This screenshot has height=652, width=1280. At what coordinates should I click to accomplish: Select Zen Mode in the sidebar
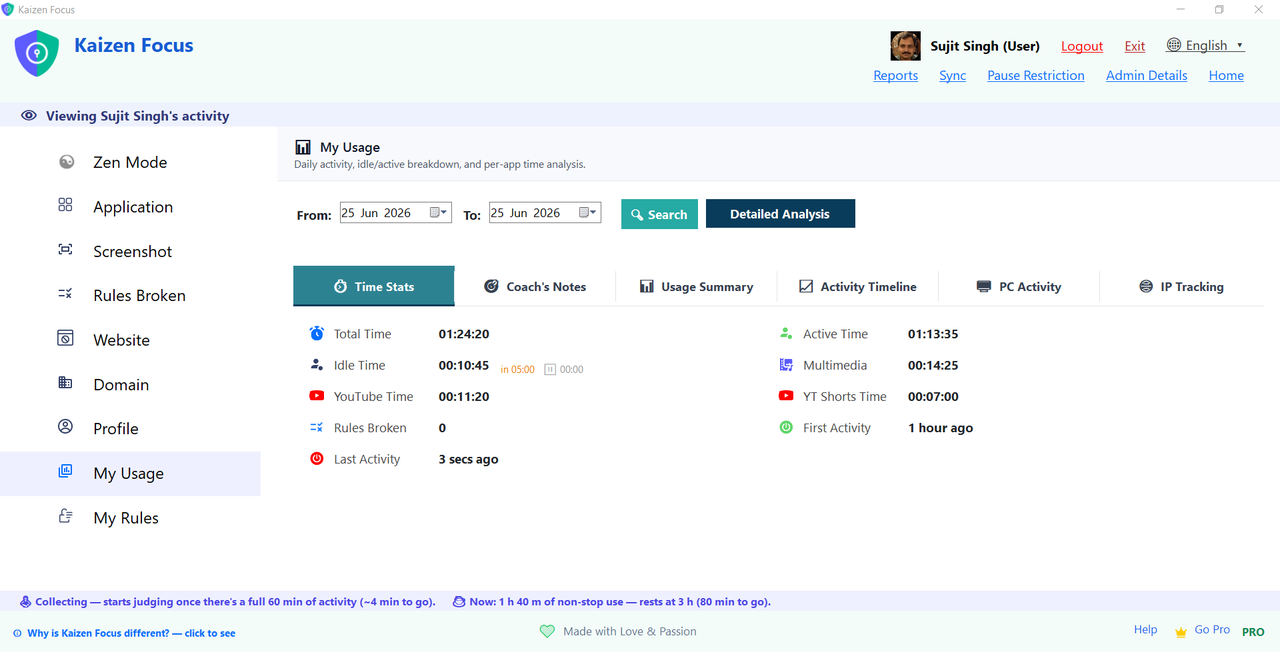[x=130, y=162]
